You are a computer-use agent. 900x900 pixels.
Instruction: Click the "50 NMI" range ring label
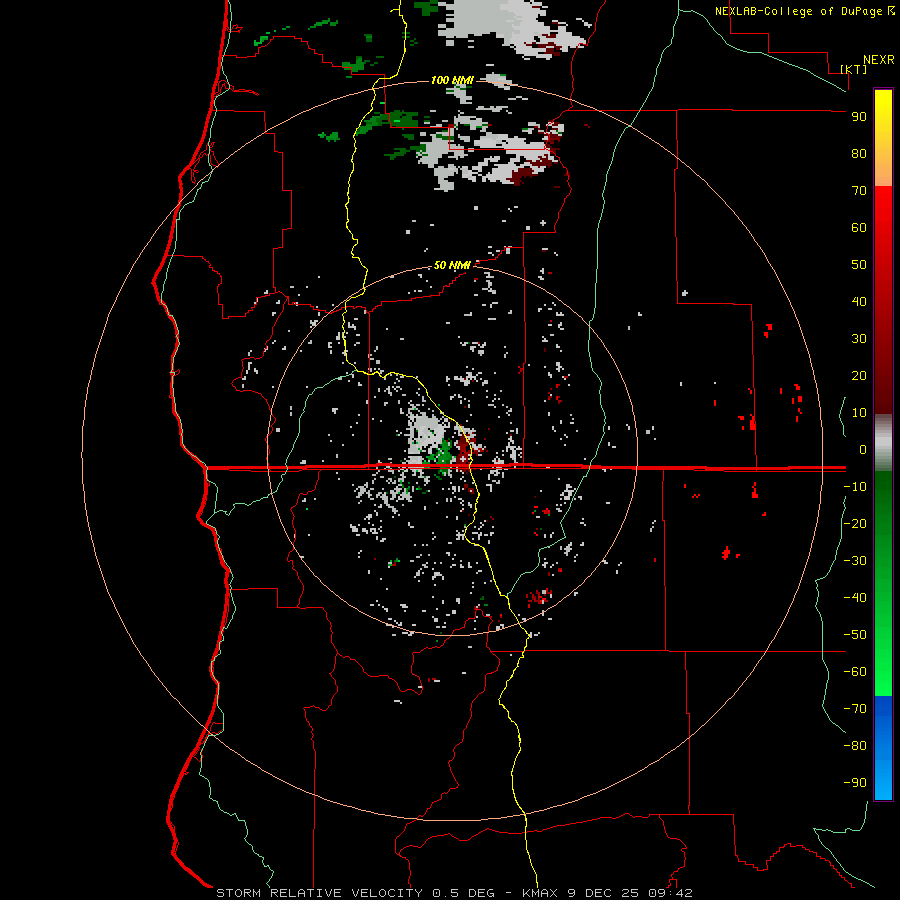click(452, 265)
